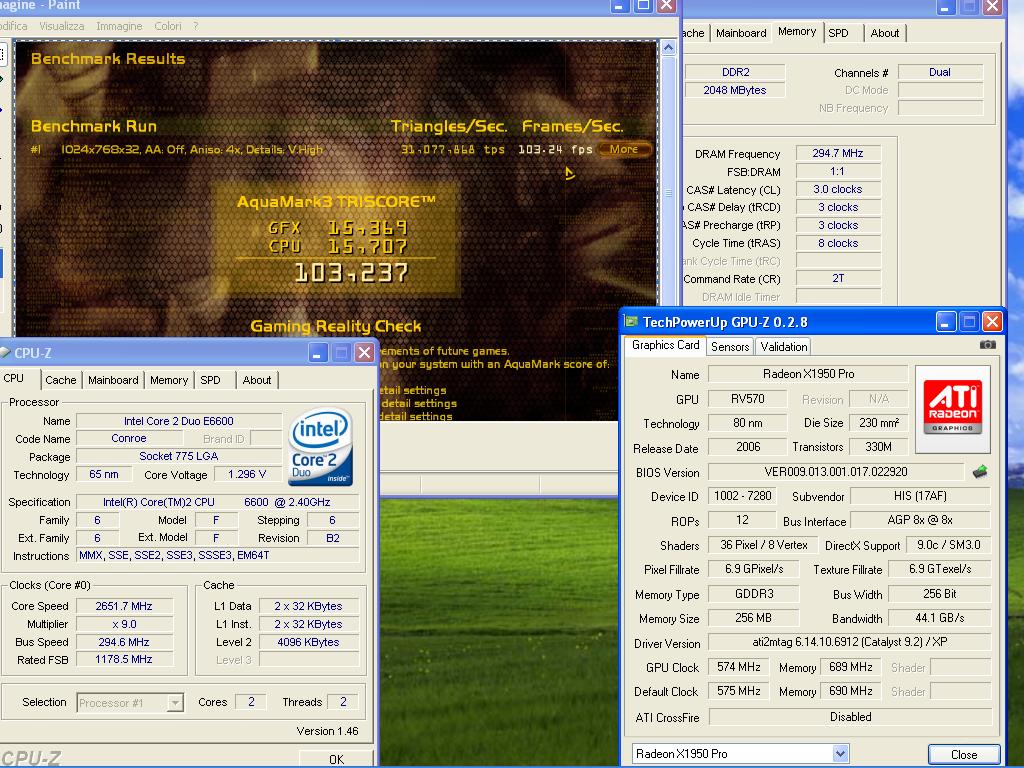The height and width of the screenshot is (768, 1024).
Task: Open the SPD tab in front CPU-Z
Action: pyautogui.click(x=210, y=380)
